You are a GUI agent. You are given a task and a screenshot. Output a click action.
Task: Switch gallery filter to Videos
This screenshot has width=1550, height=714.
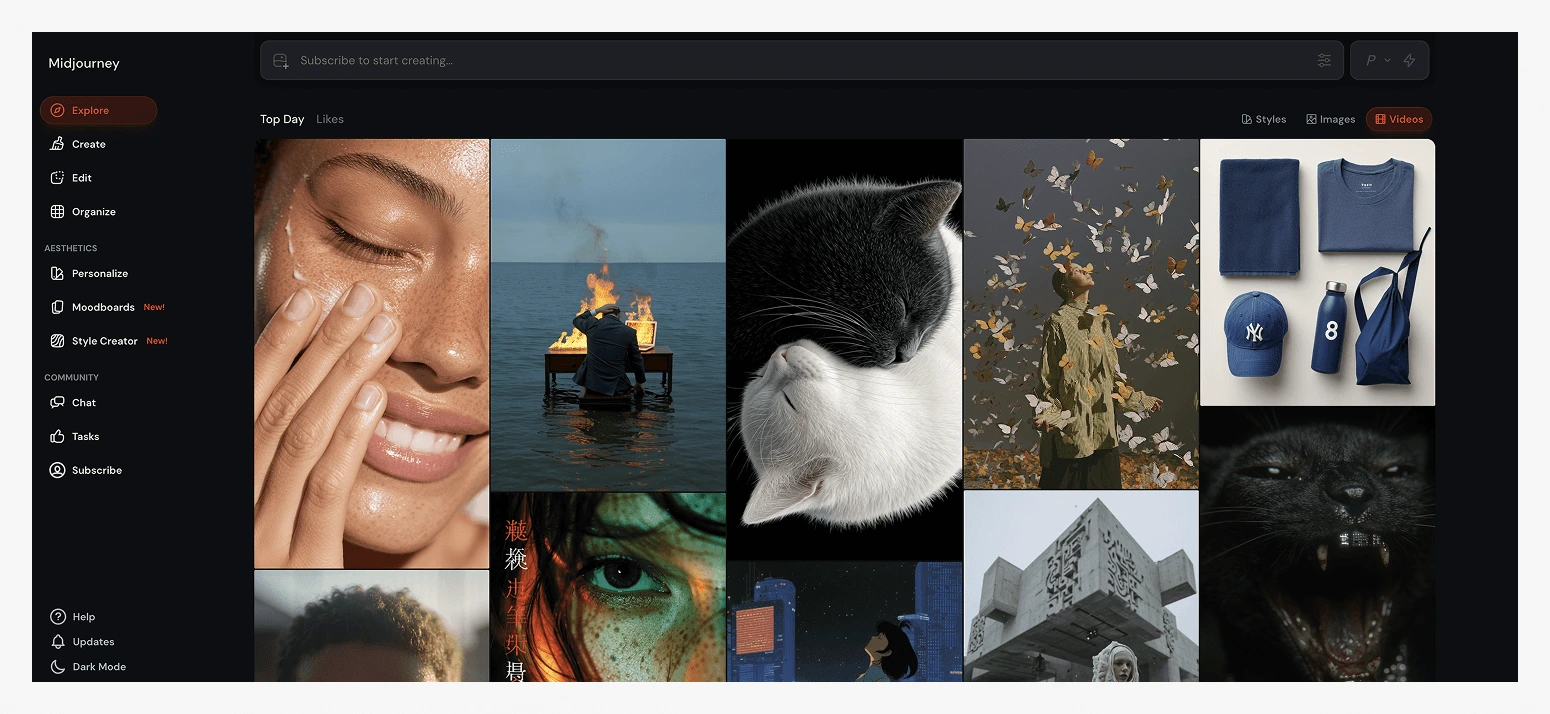(x=1398, y=119)
